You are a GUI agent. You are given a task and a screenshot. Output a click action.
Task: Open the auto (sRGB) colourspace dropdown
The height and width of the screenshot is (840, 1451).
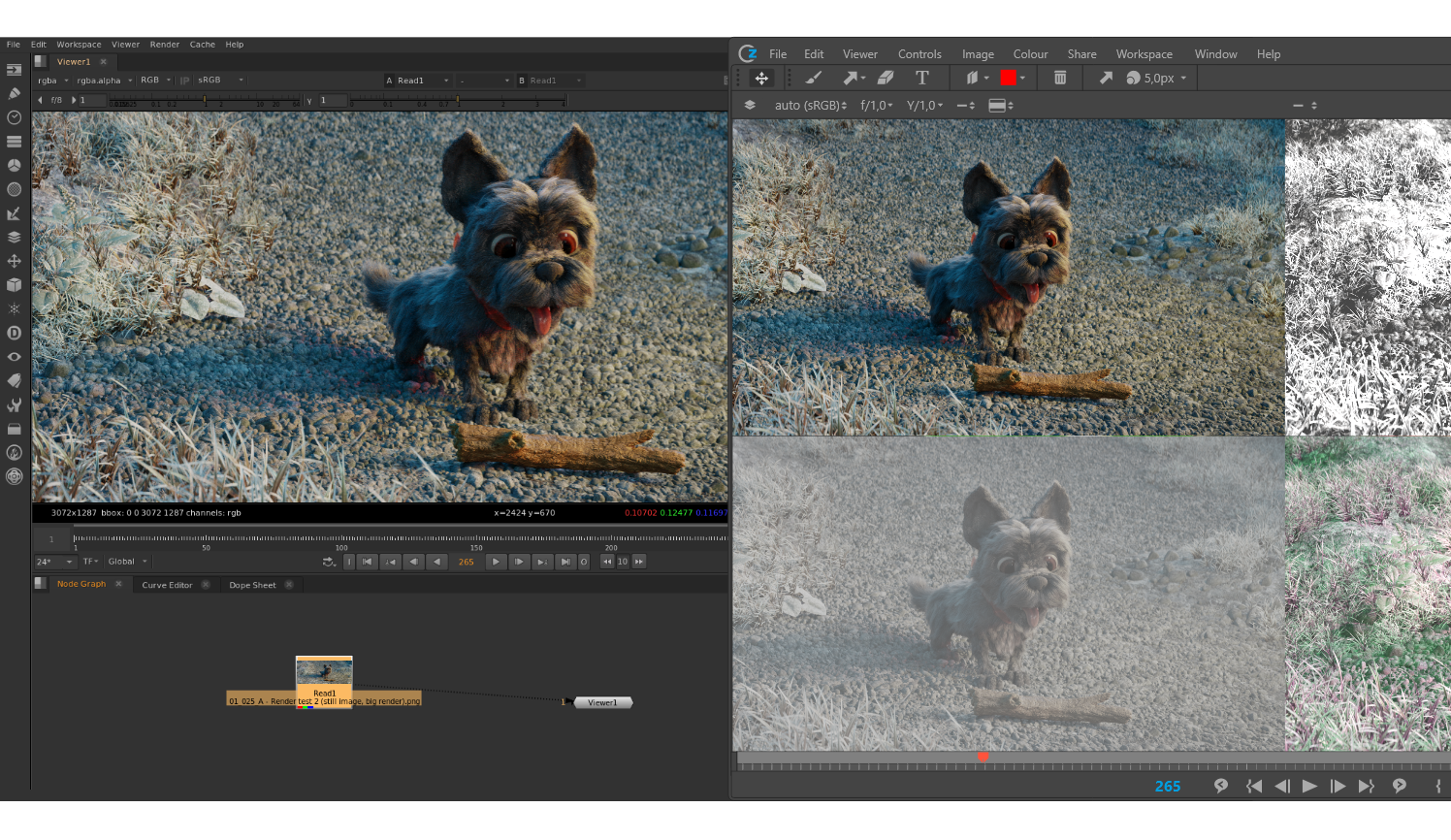[x=811, y=105]
